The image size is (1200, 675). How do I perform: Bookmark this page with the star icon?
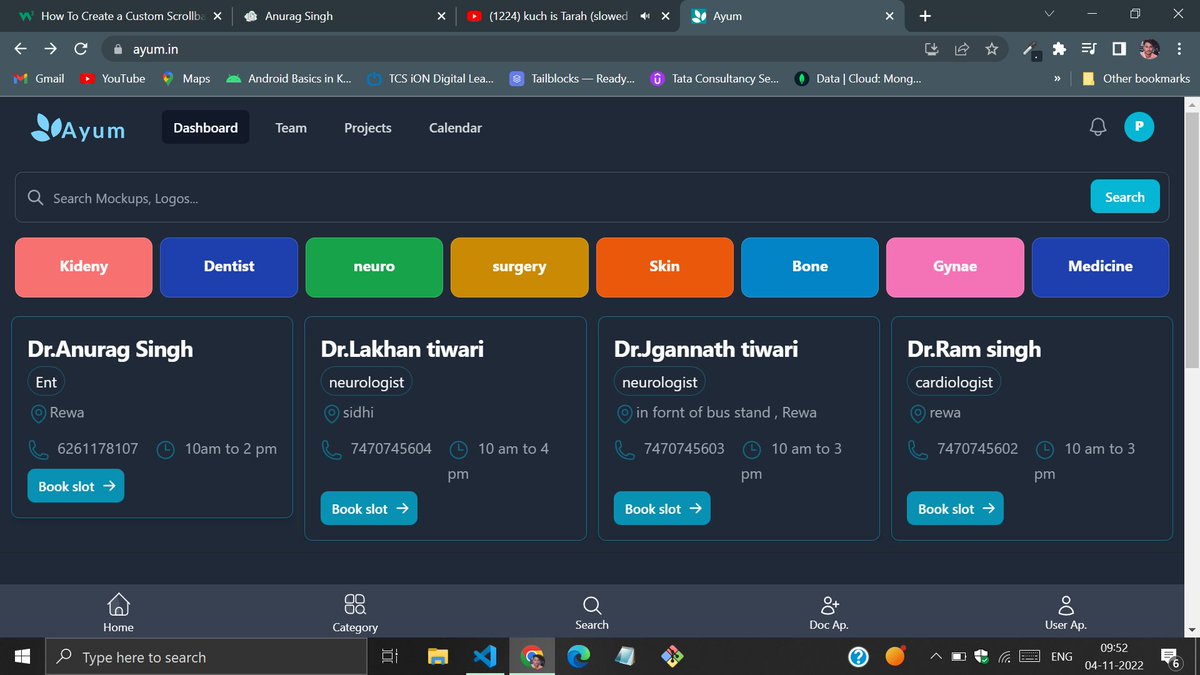[x=991, y=48]
